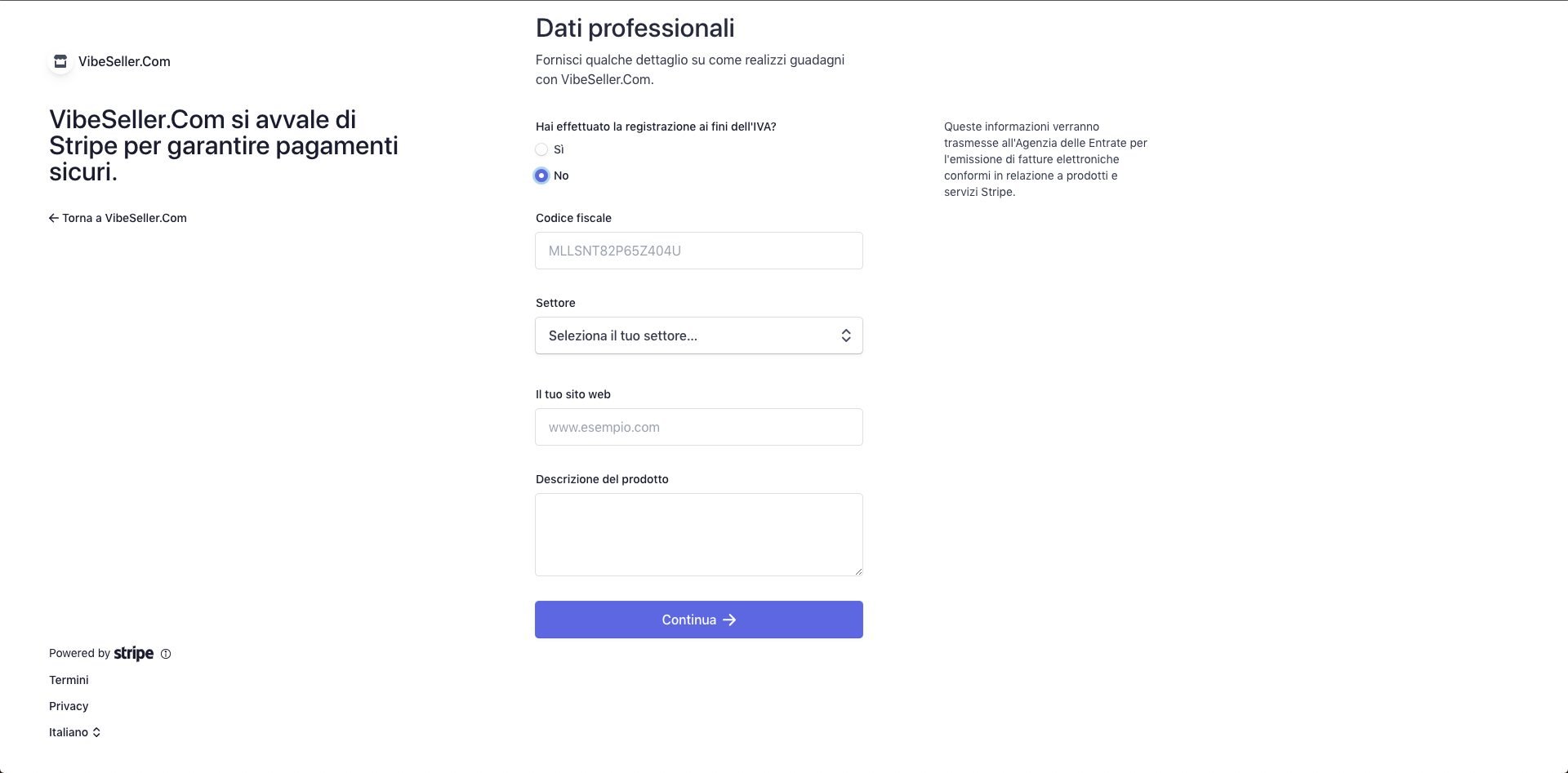This screenshot has width=1568, height=773.
Task: Click the VibeSeller.Com store icon
Action: [60, 61]
